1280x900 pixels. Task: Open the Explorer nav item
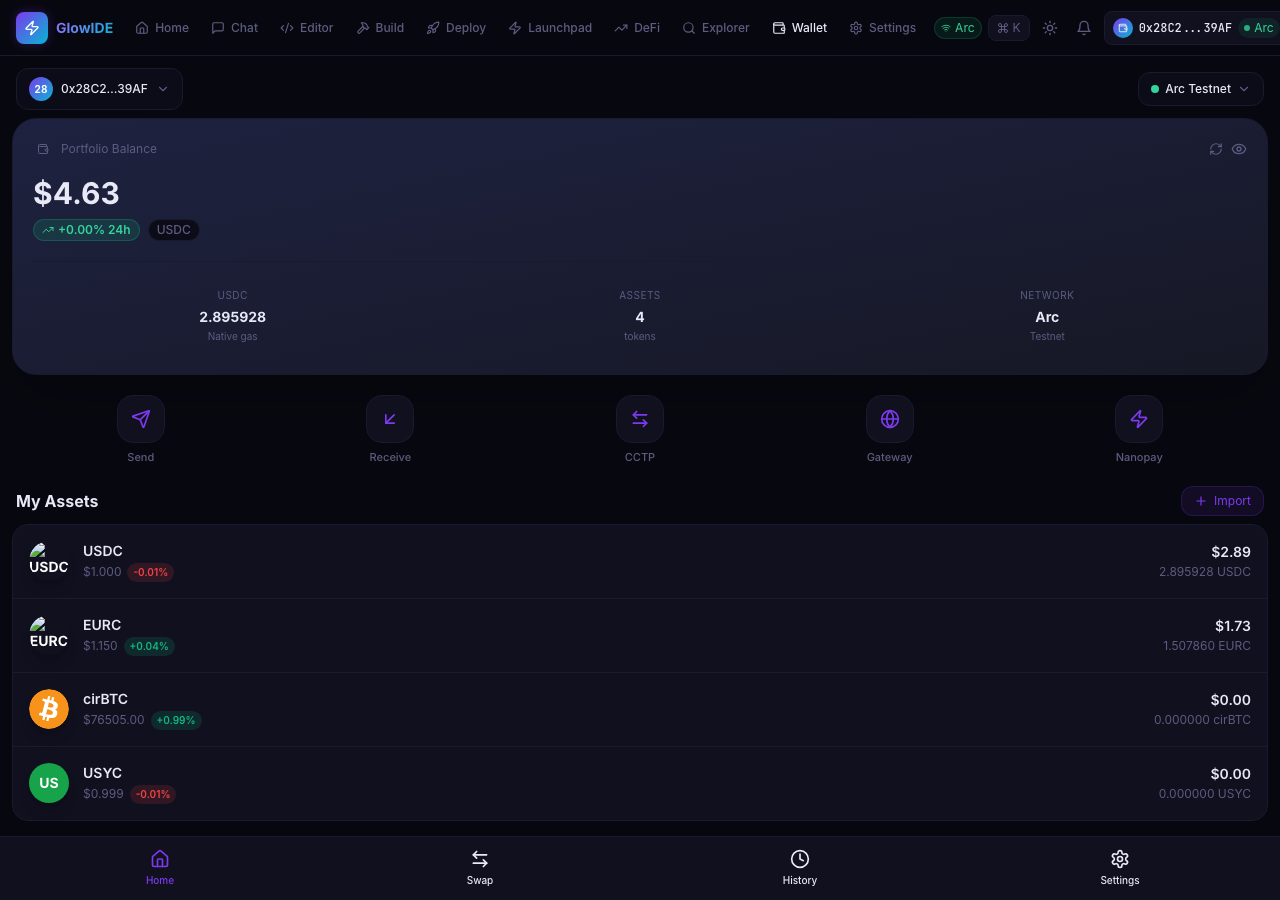tap(716, 28)
